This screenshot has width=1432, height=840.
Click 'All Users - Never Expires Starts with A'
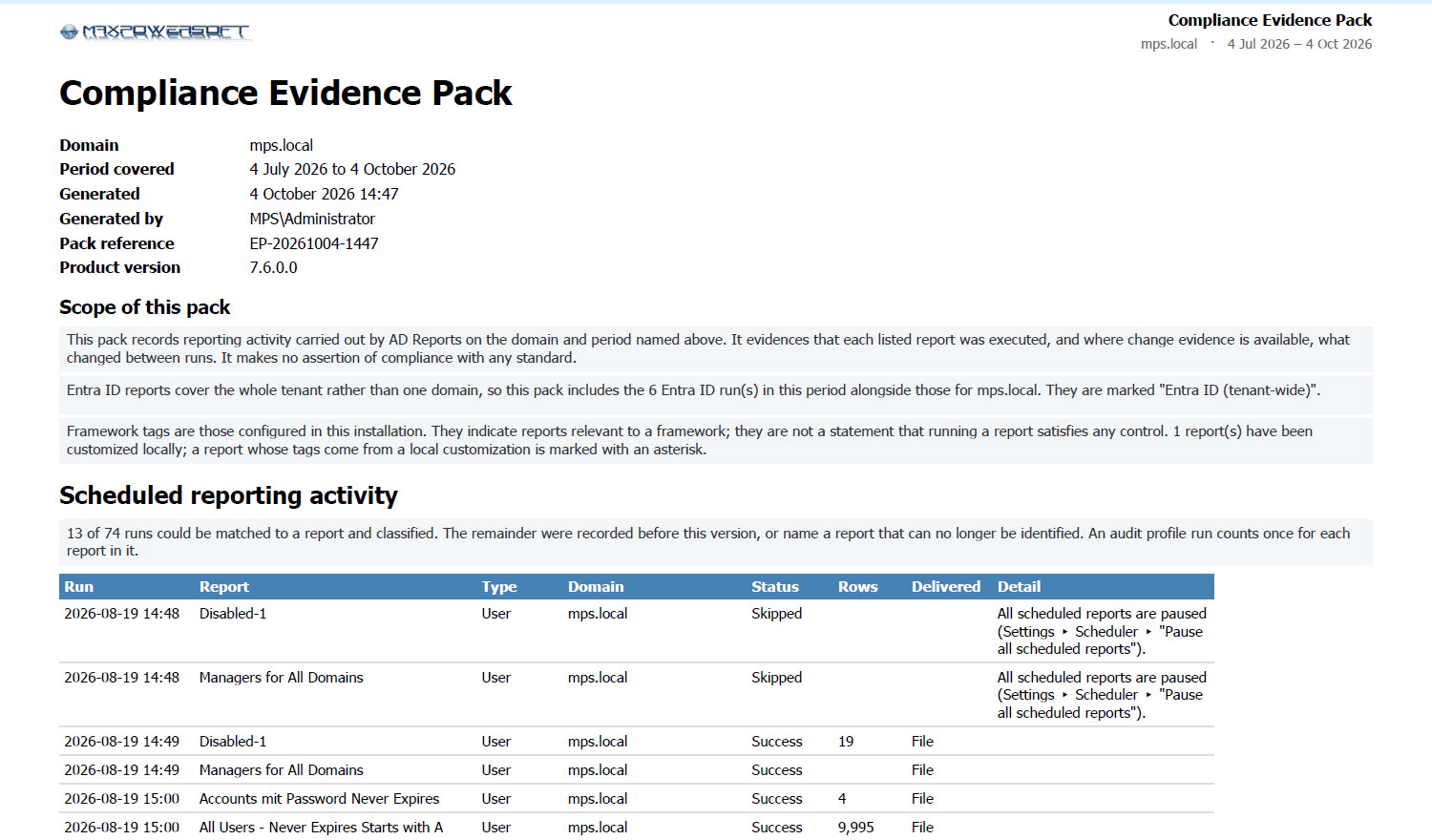tap(321, 828)
